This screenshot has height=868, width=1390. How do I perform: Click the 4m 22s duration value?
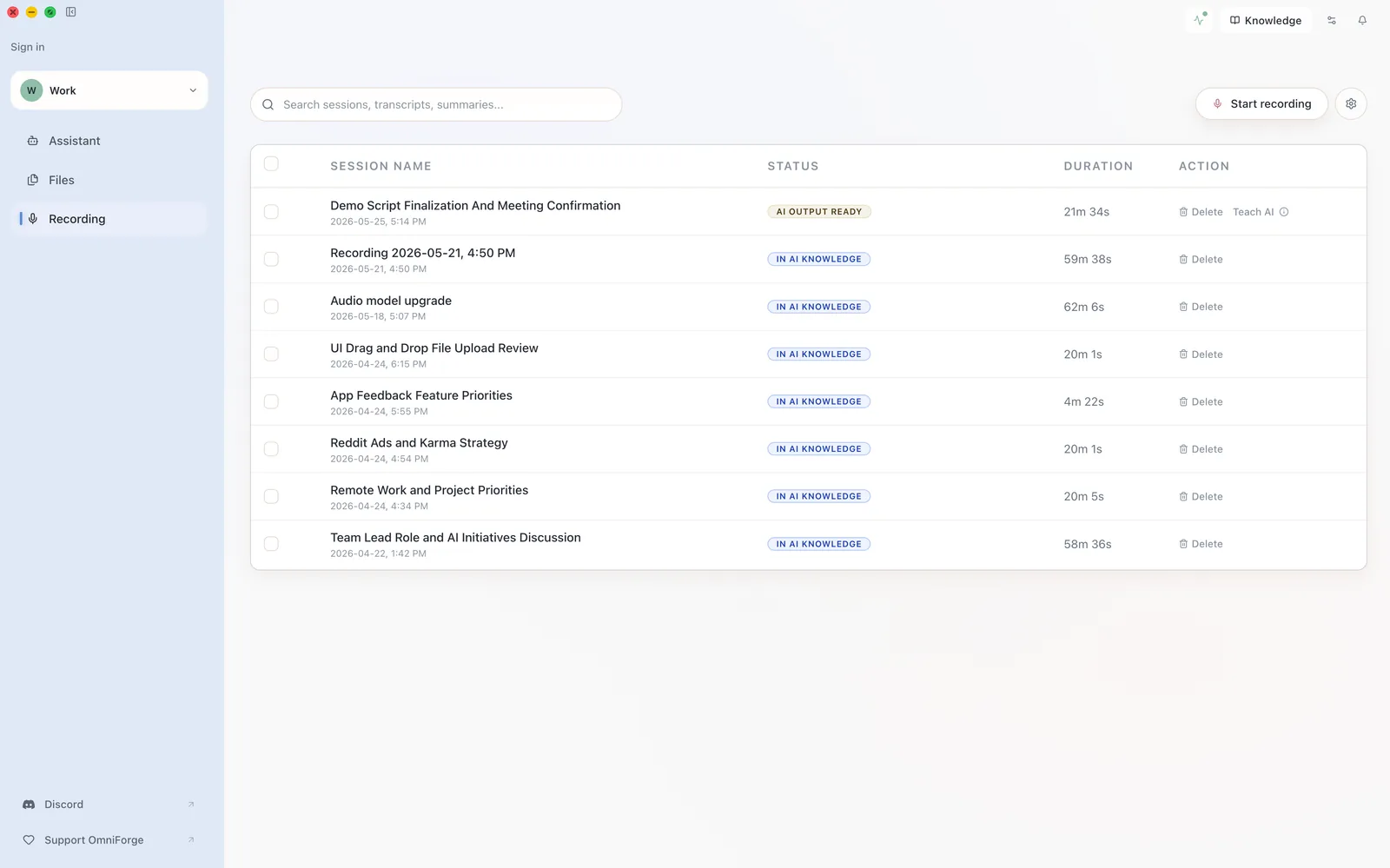1083,401
